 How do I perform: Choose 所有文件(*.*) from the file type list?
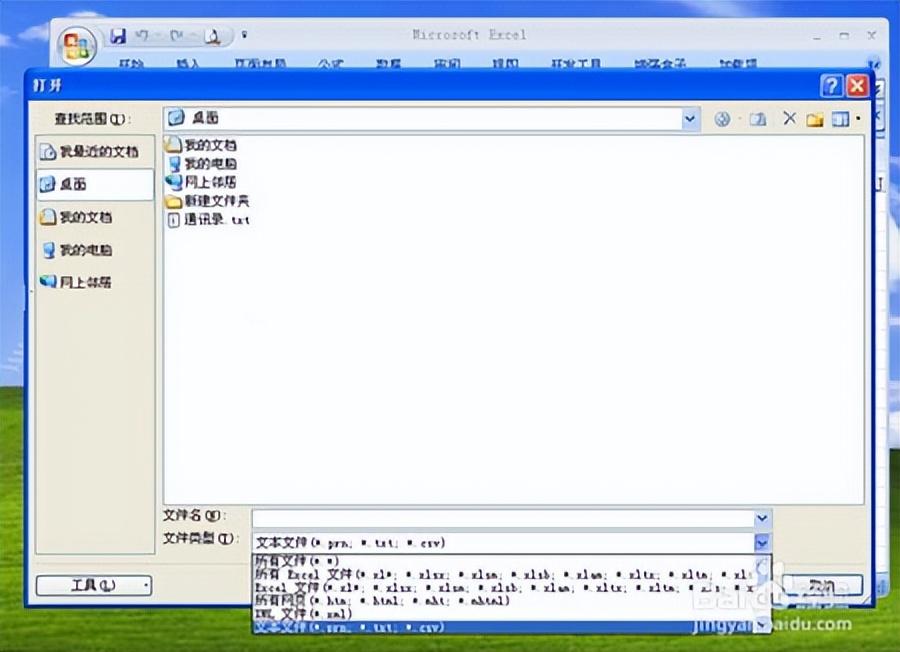503,561
